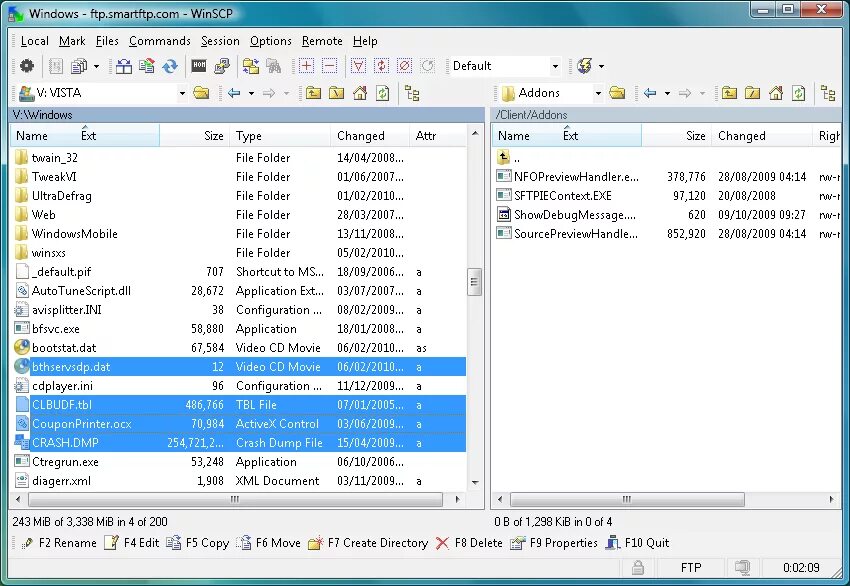The image size is (850, 586).
Task: Go to local root directory icon
Action: click(337, 93)
